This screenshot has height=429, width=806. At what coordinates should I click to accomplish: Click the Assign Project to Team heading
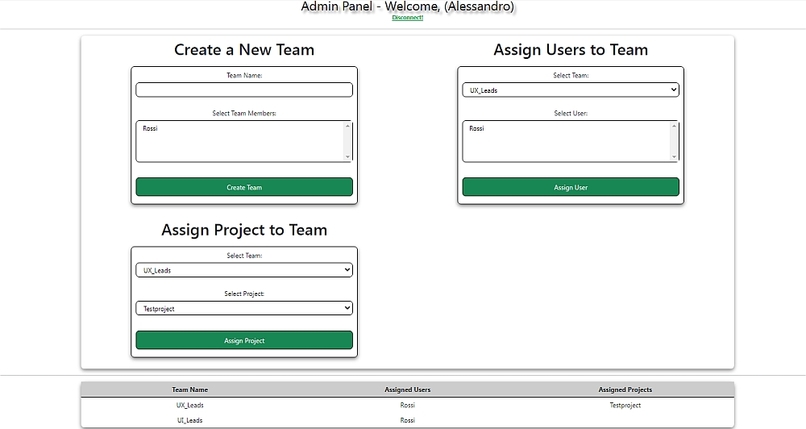pos(244,230)
